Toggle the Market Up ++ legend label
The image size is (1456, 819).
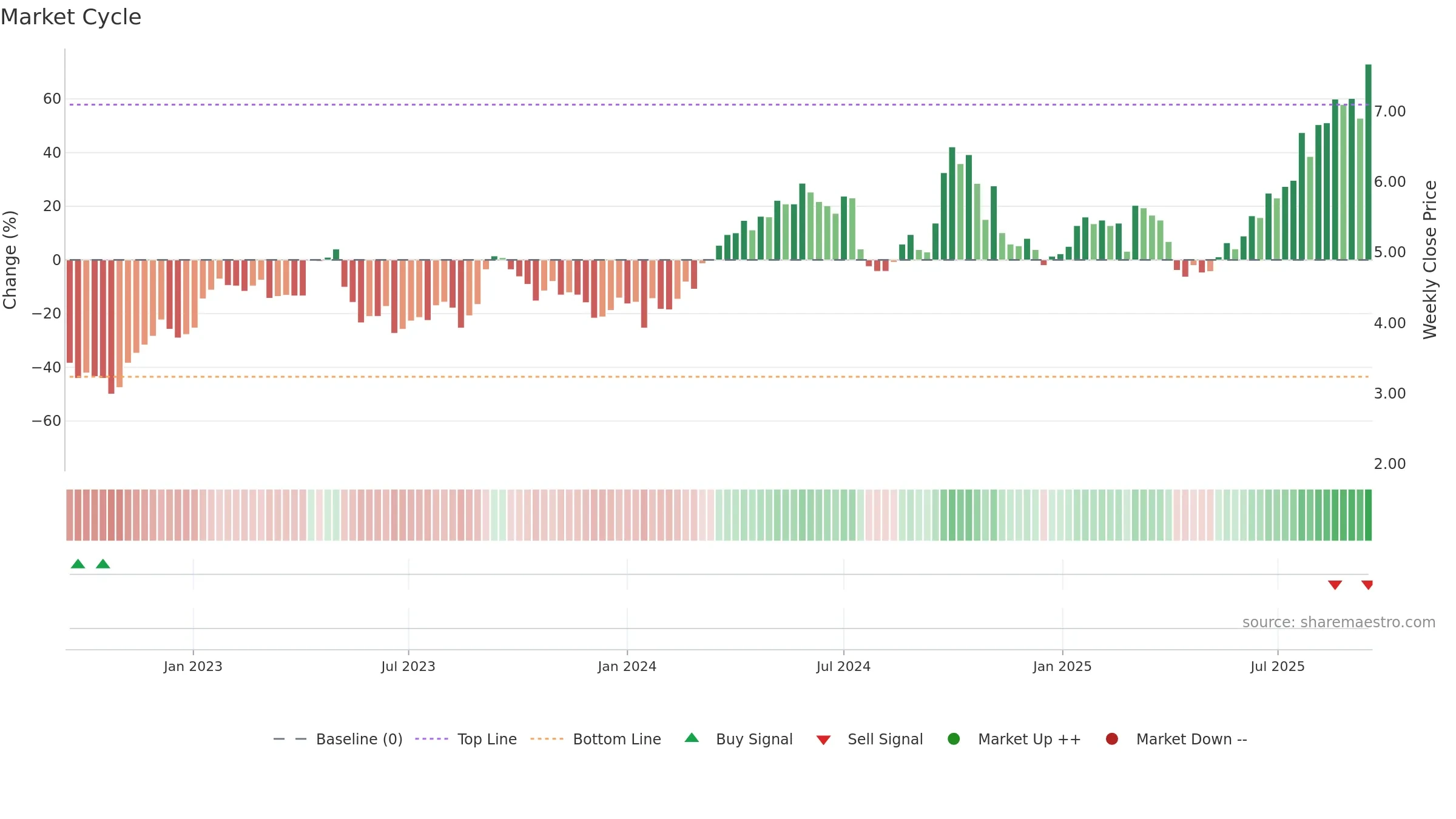point(1030,739)
